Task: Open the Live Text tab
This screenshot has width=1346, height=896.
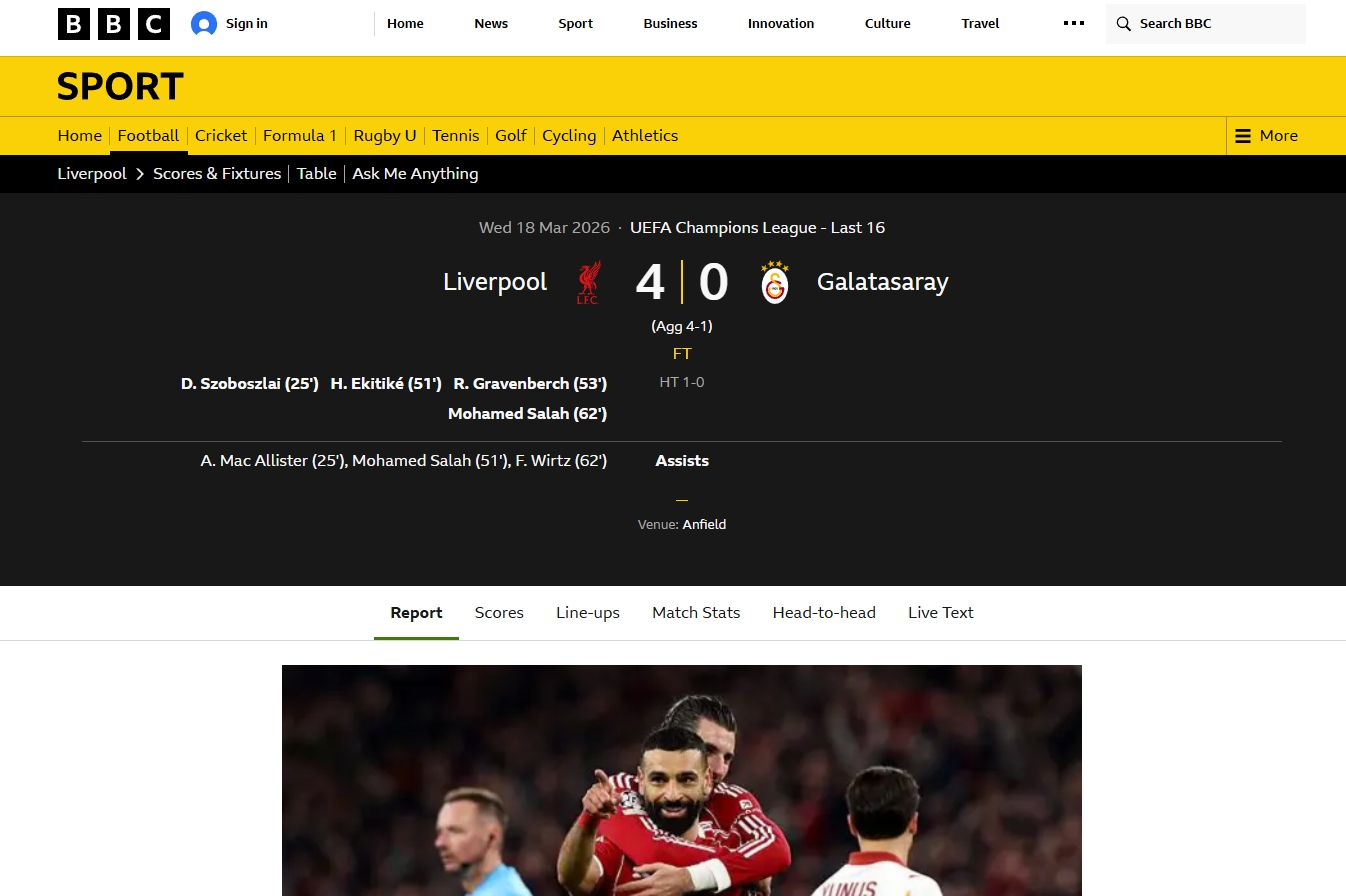Action: click(x=941, y=613)
